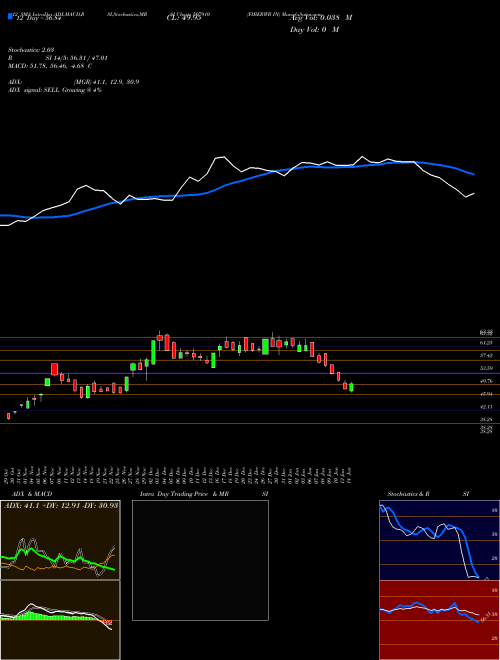Image resolution: width=500 pixels, height=660 pixels.
Task: Click the 'Stochastics & RSI' panel title
Action: 428,494
